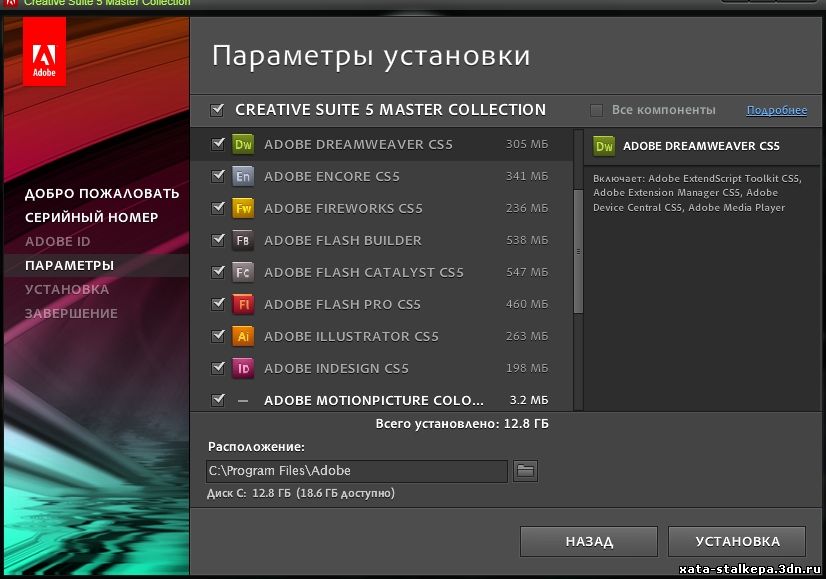The height and width of the screenshot is (579, 826).
Task: Click the 305 МБ size value
Action: [527, 144]
